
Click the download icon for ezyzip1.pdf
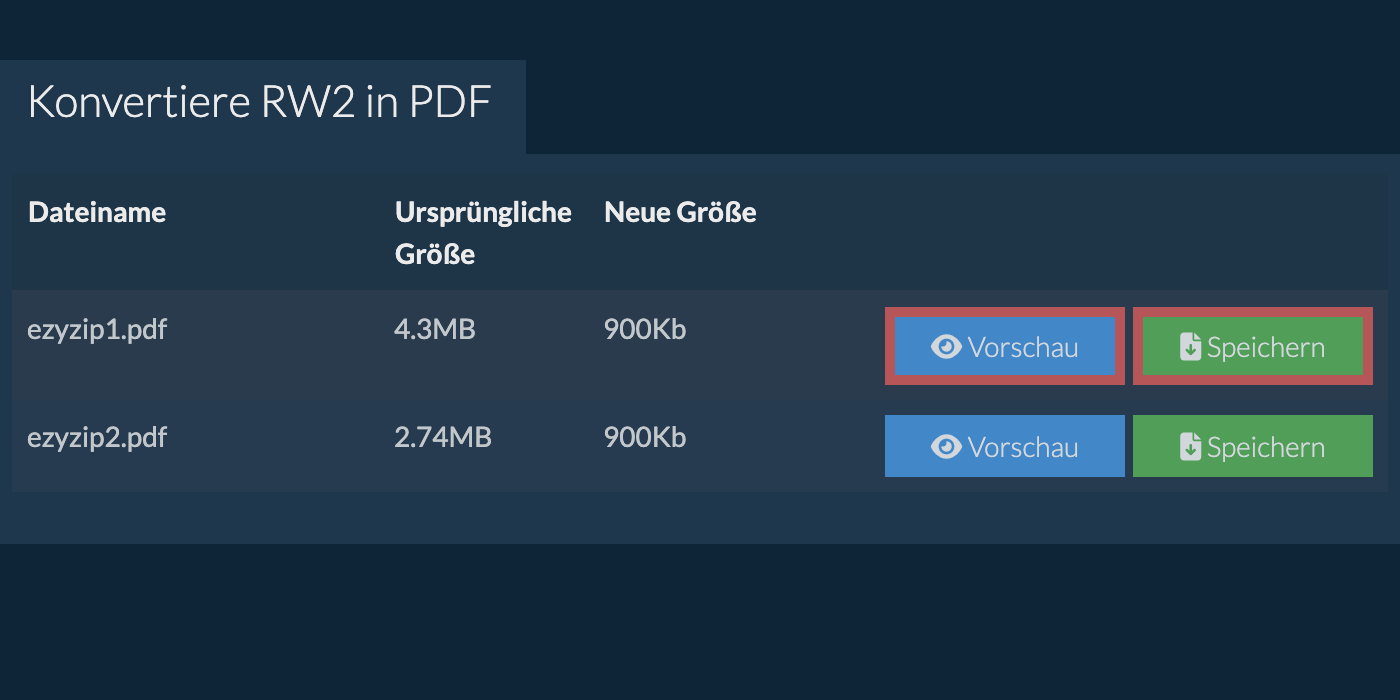(x=1190, y=347)
